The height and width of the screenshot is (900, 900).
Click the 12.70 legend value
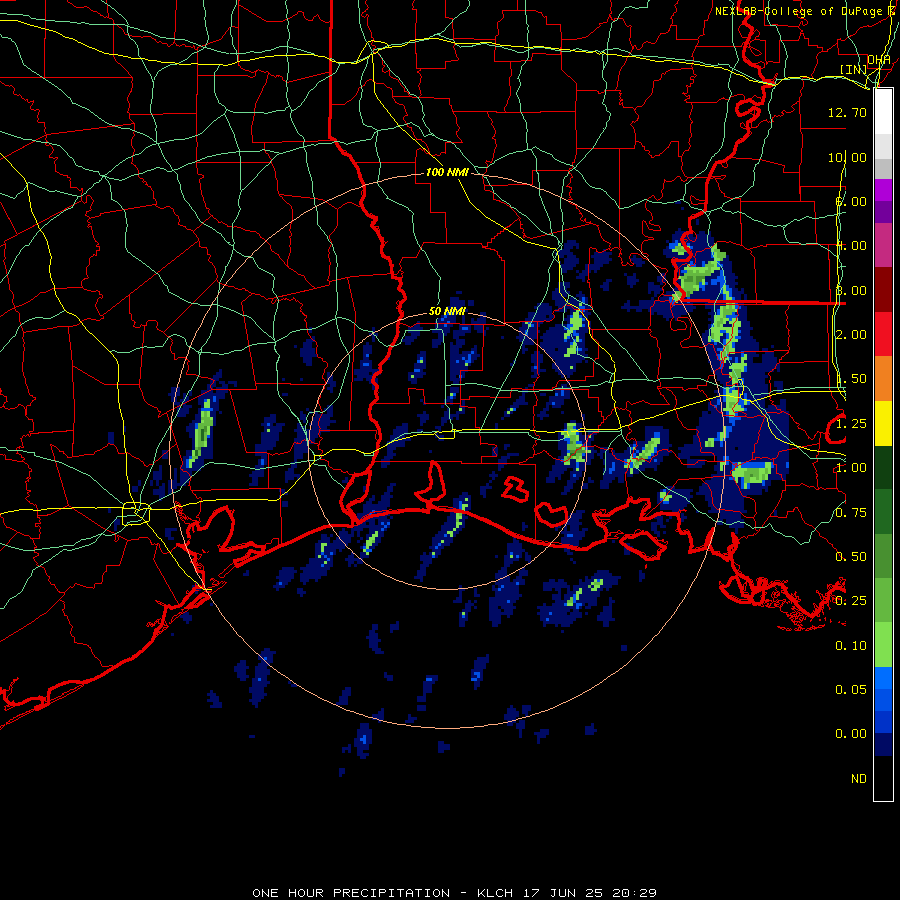847,112
